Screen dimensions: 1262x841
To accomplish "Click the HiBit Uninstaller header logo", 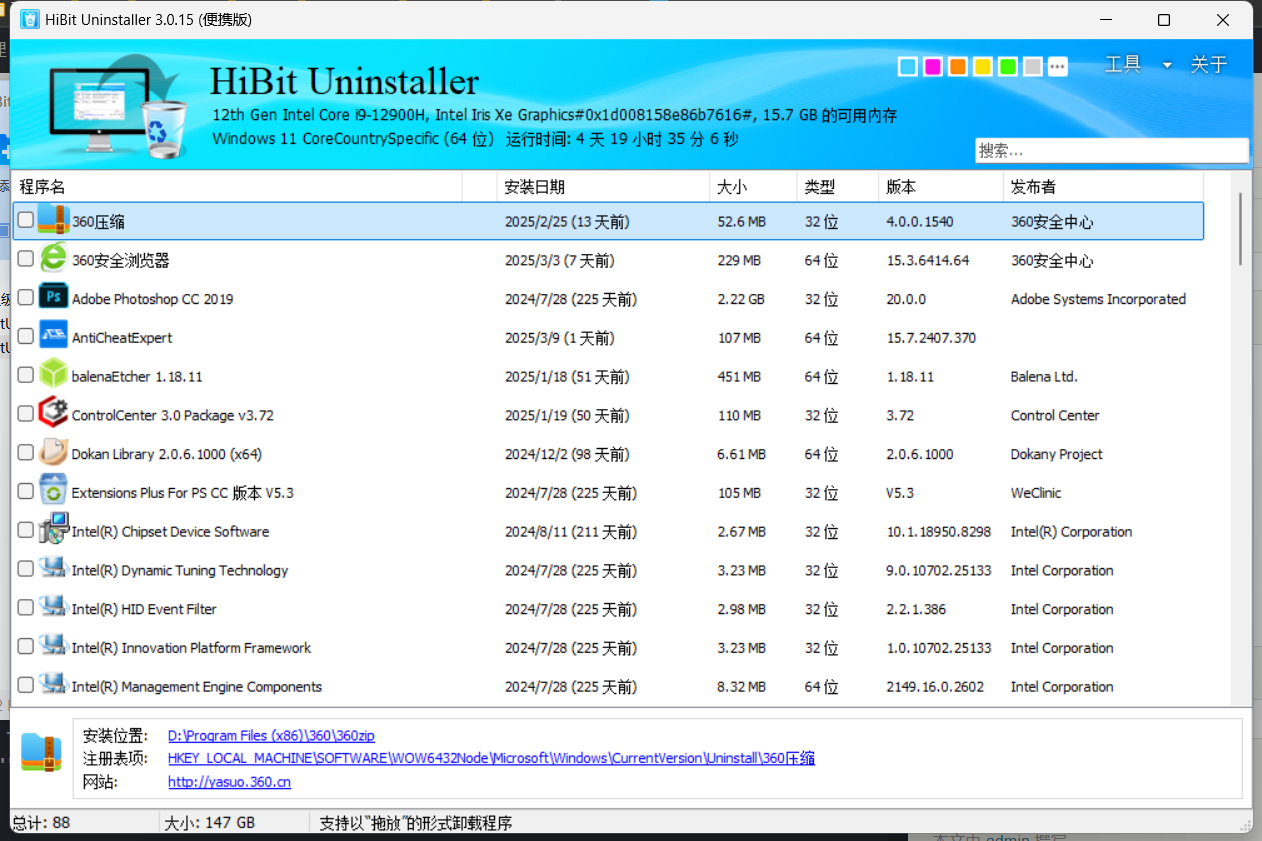I will click(x=118, y=105).
